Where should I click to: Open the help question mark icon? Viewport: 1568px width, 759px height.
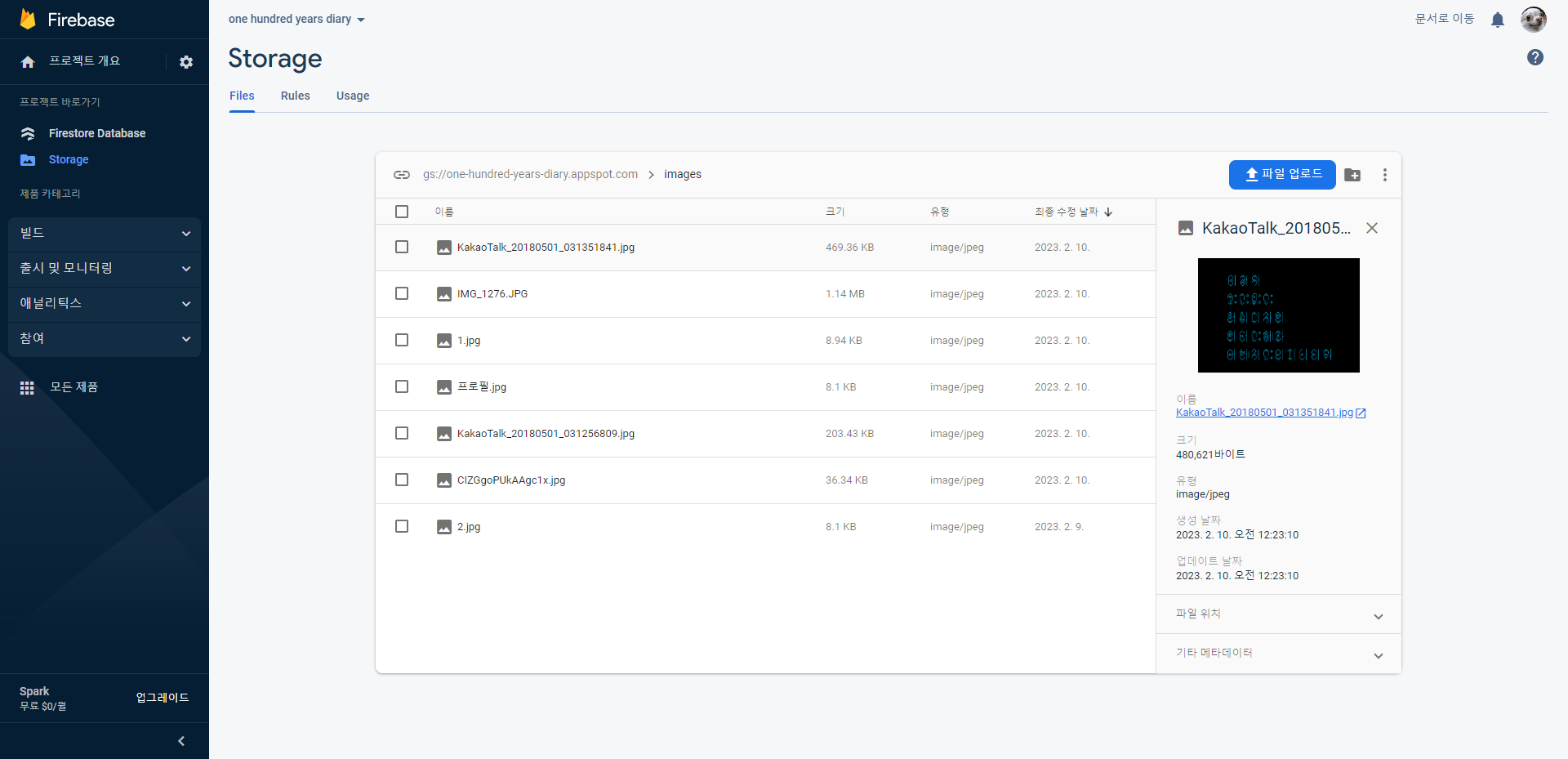pos(1535,57)
